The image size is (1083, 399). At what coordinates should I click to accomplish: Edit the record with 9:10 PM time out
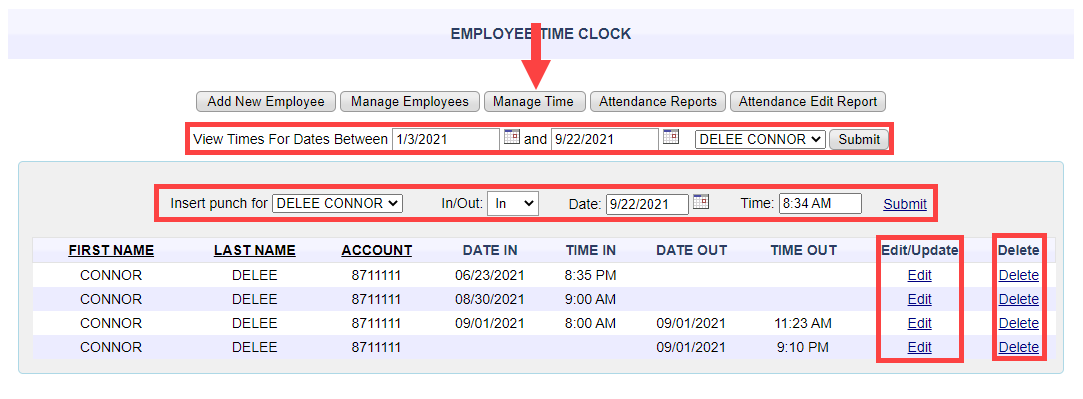[x=919, y=347]
